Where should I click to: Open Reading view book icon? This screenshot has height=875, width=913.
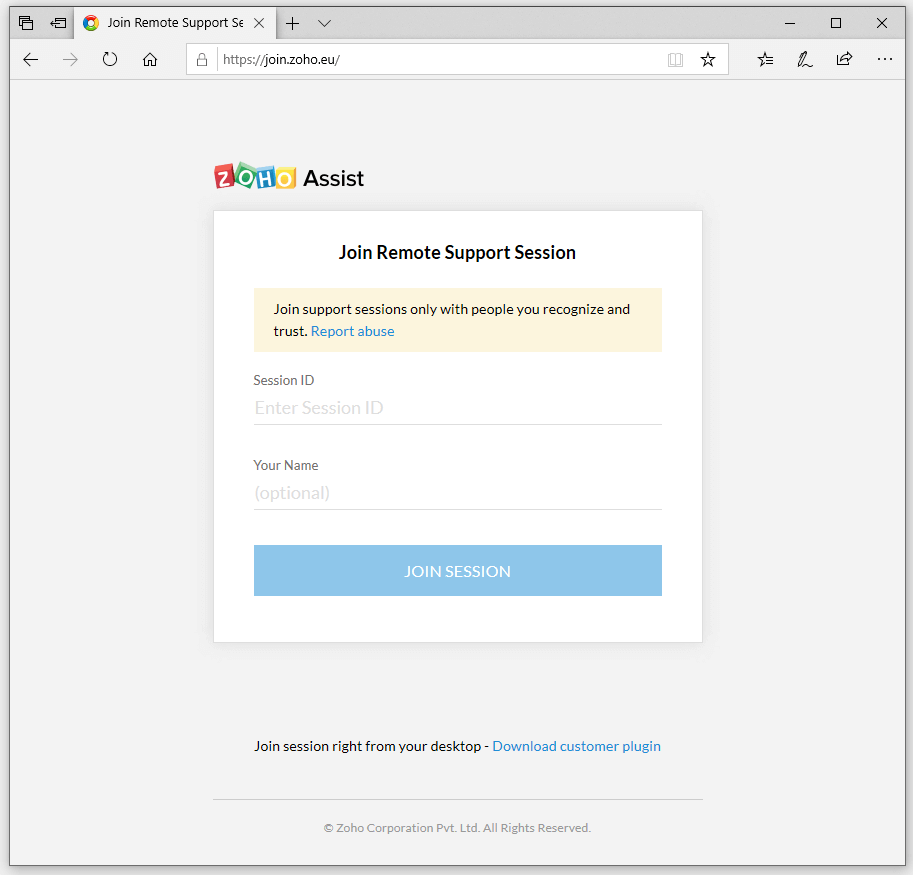point(676,60)
